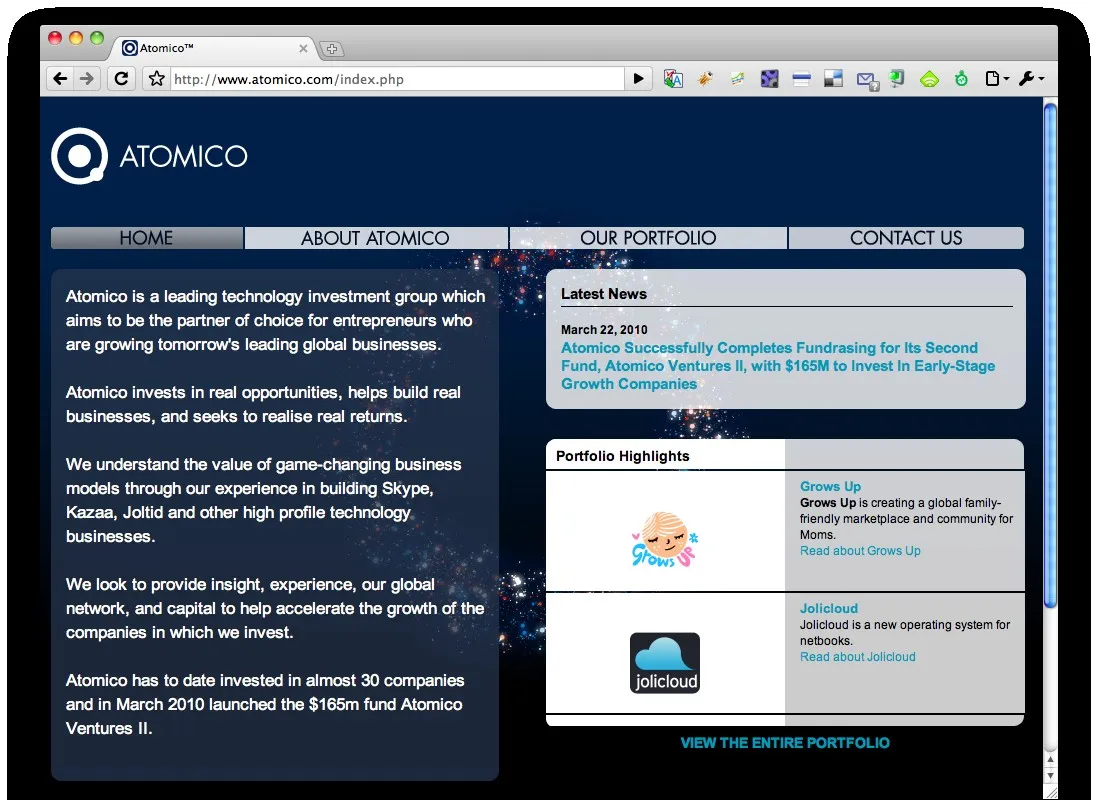Open the wrench tools menu
The height and width of the screenshot is (800, 1098).
coord(1031,79)
